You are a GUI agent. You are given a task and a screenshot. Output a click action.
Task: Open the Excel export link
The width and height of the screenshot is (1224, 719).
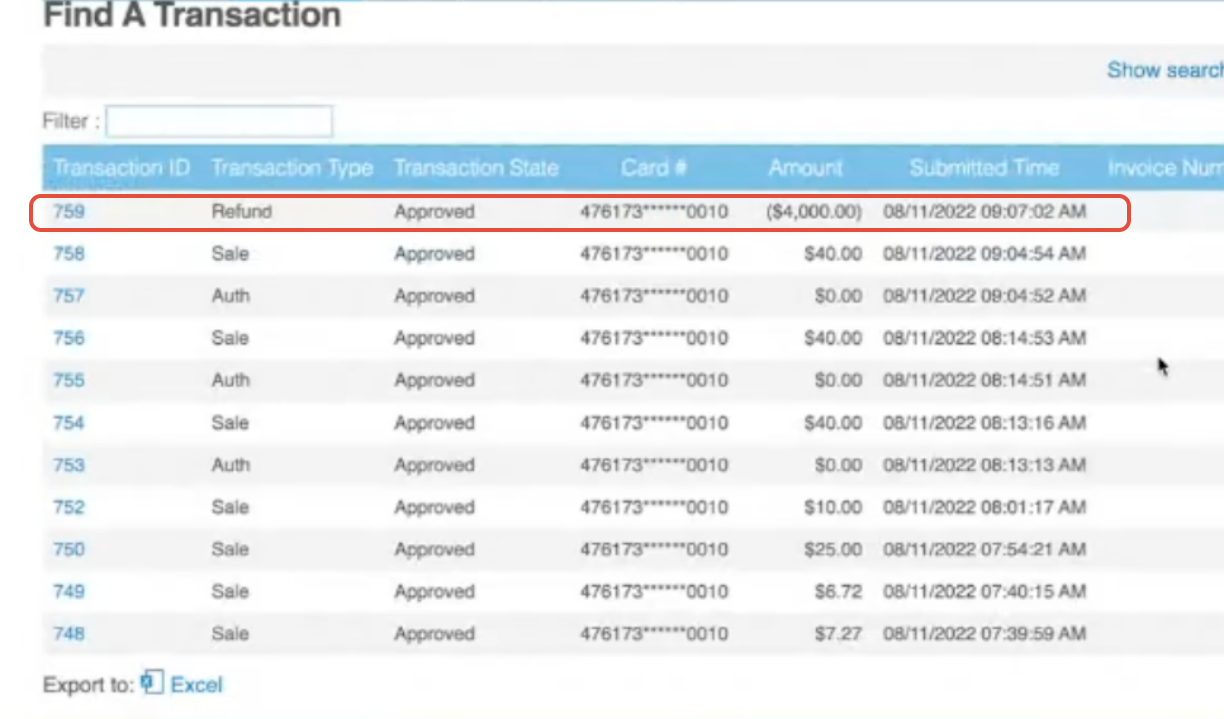pos(196,685)
